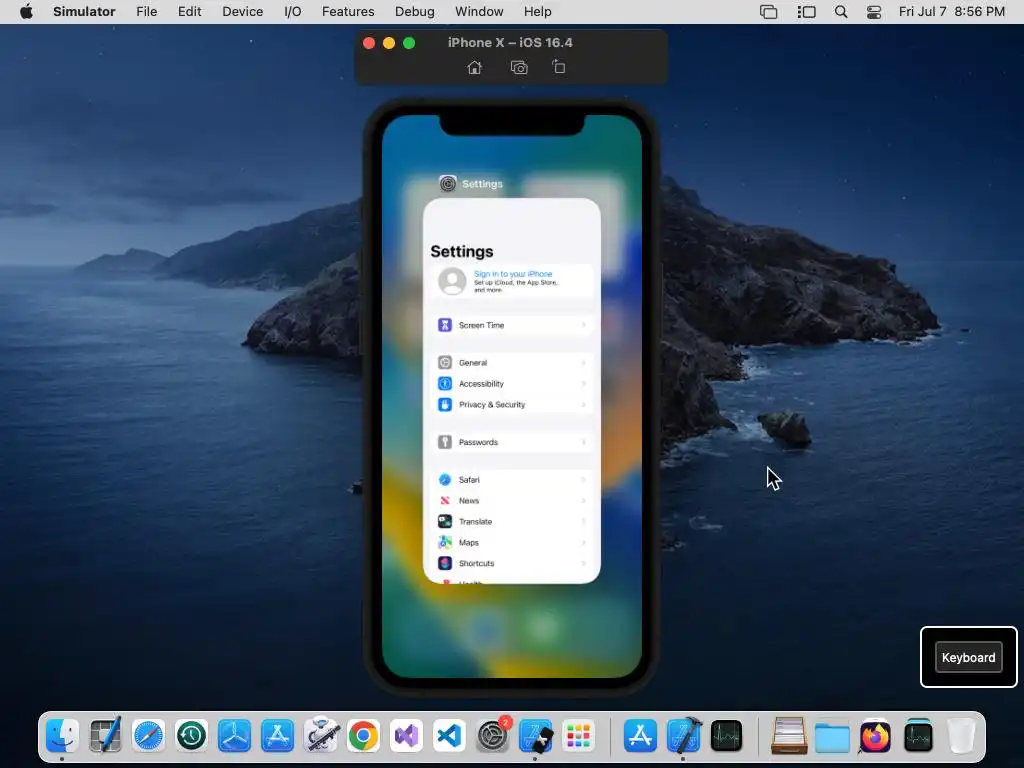The image size is (1024, 768).
Task: Click the Stage Manager icon in menu bar
Action: 807,12
